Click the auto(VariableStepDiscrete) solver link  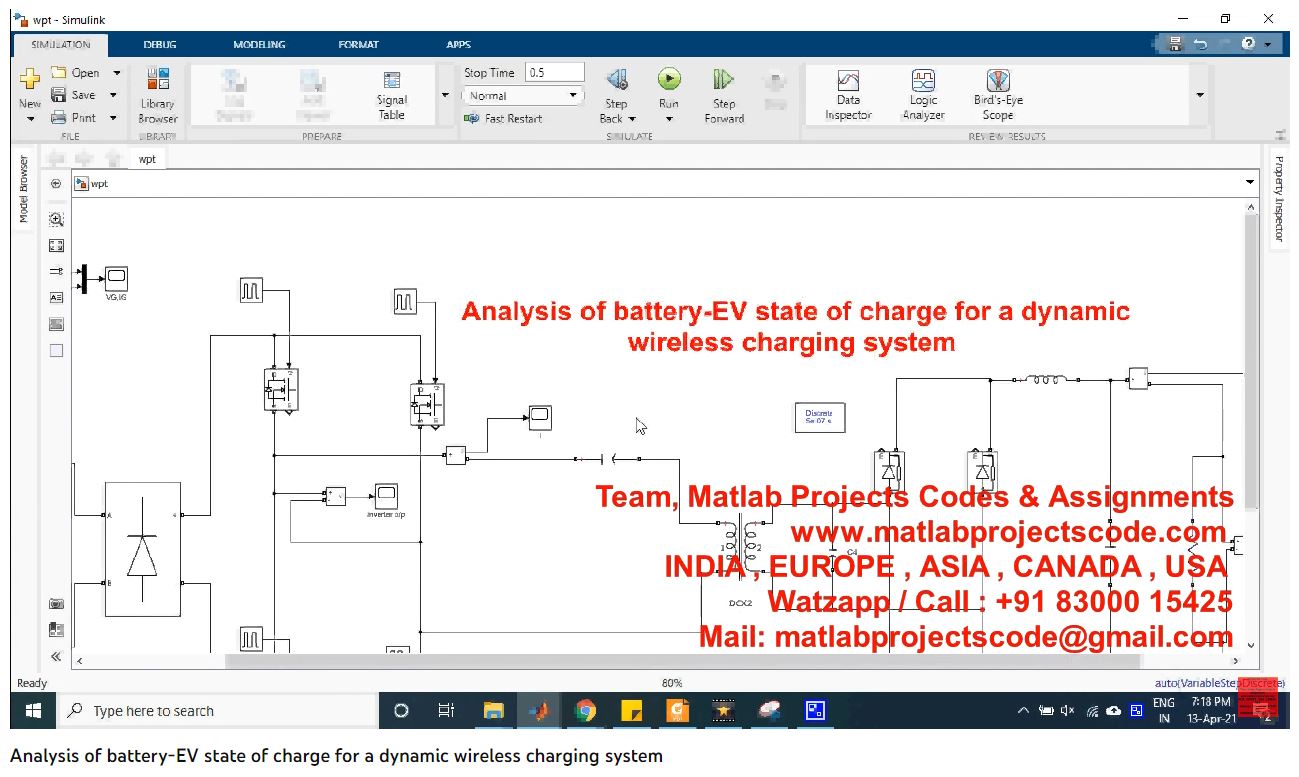point(1219,683)
